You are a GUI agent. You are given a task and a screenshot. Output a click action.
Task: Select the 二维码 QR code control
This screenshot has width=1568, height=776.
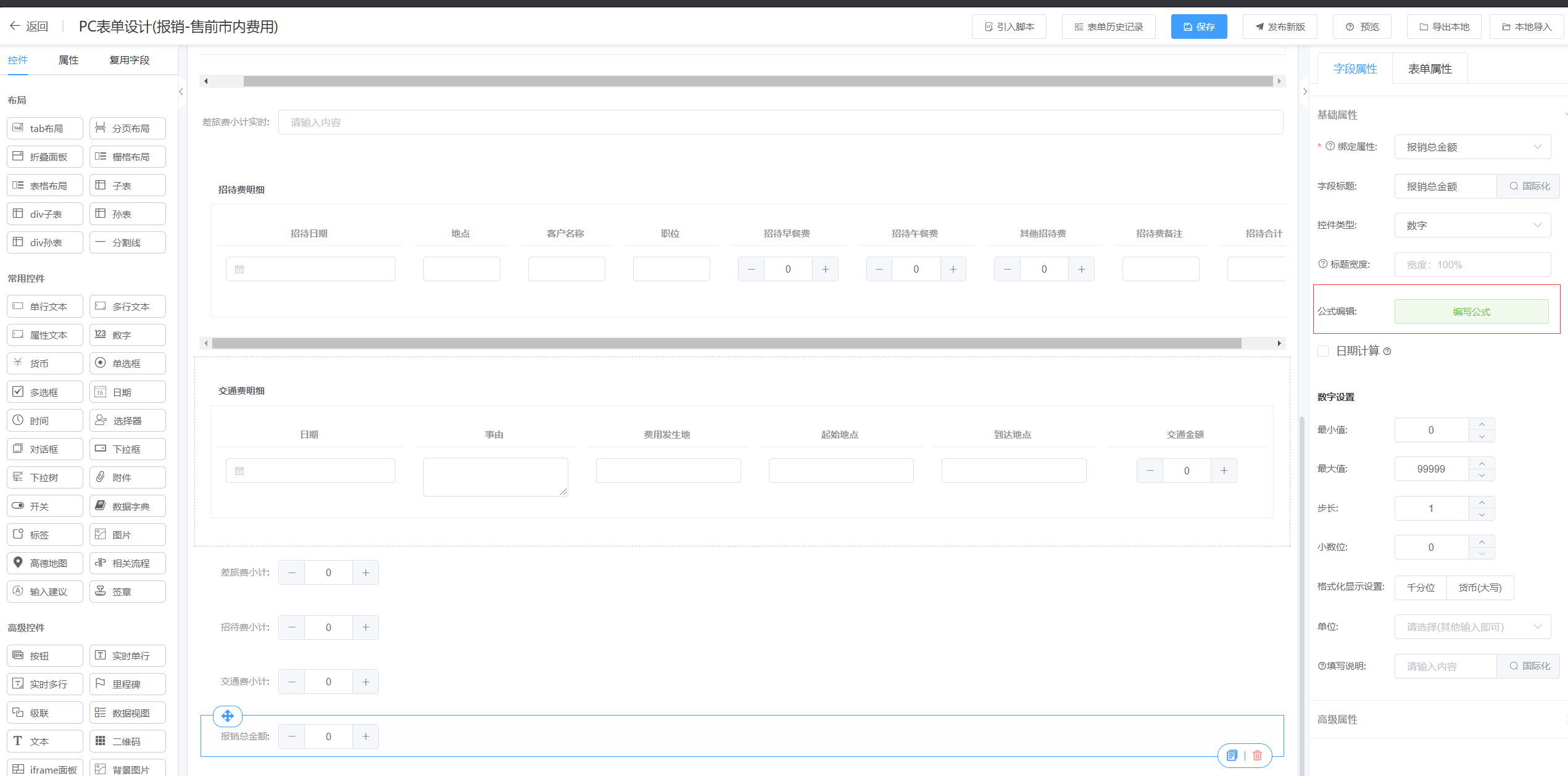point(127,741)
